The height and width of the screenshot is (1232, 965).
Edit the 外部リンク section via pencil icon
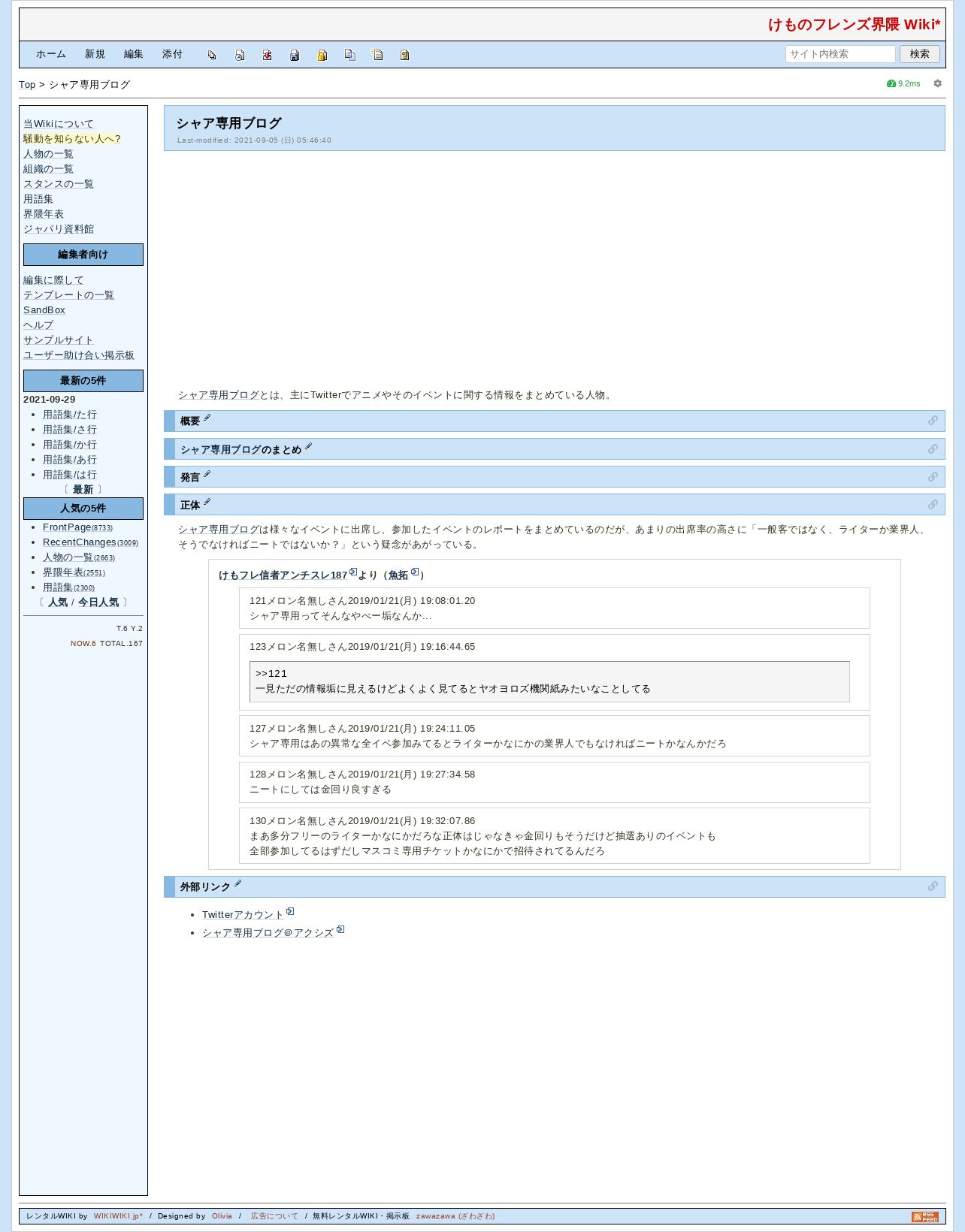coord(237,884)
